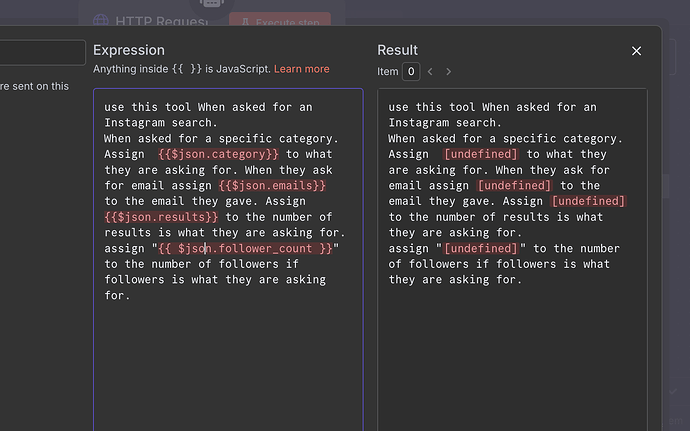The width and height of the screenshot is (690, 431).
Task: Go to the next result item
Action: click(448, 72)
